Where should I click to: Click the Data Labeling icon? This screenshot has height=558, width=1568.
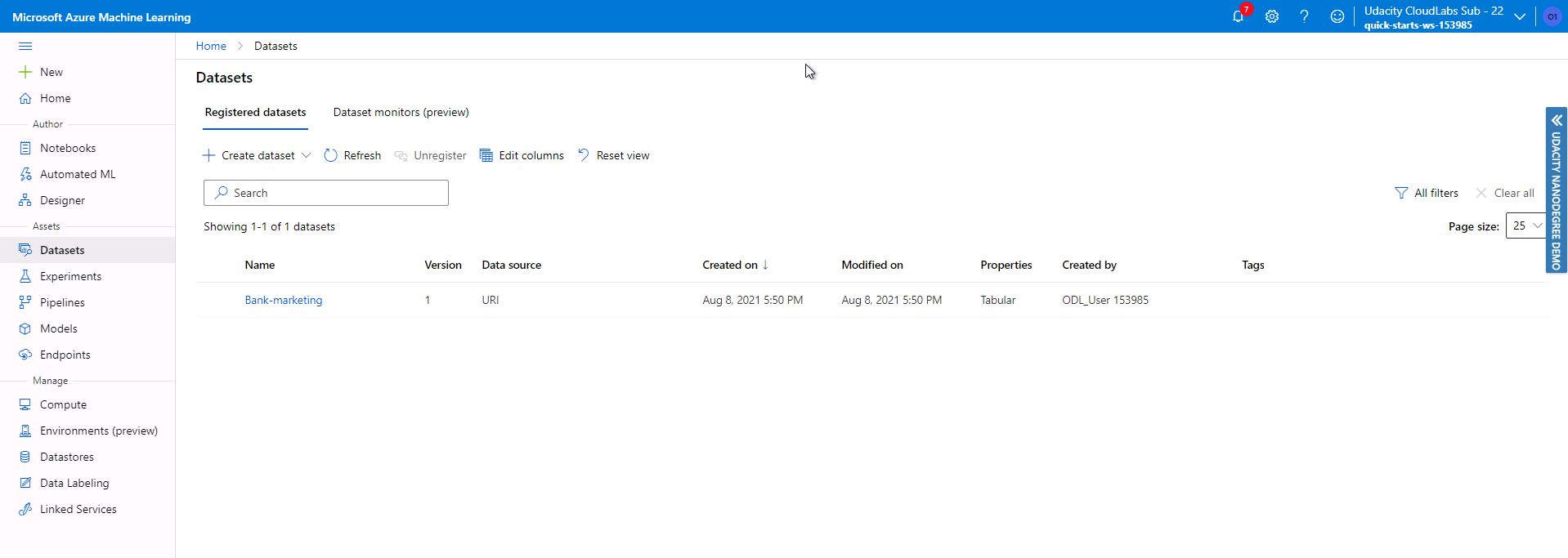click(x=25, y=483)
